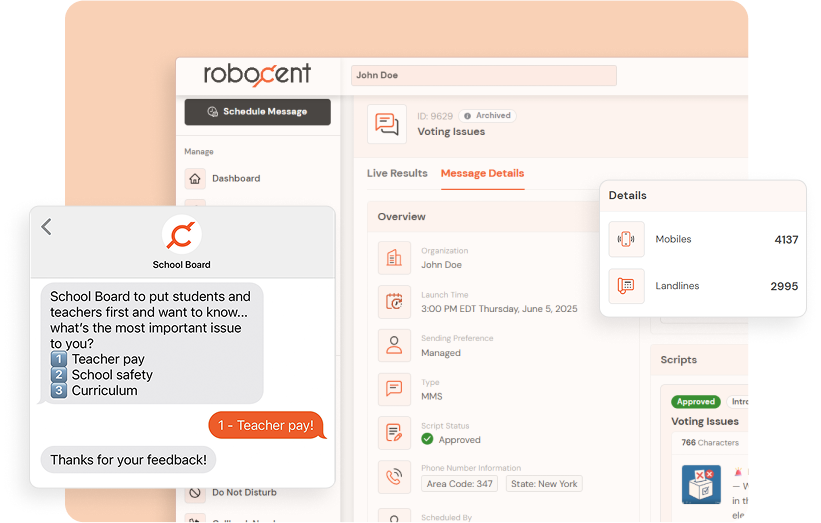Click the State: New York tag
This screenshot has width=821, height=523.
(x=544, y=484)
